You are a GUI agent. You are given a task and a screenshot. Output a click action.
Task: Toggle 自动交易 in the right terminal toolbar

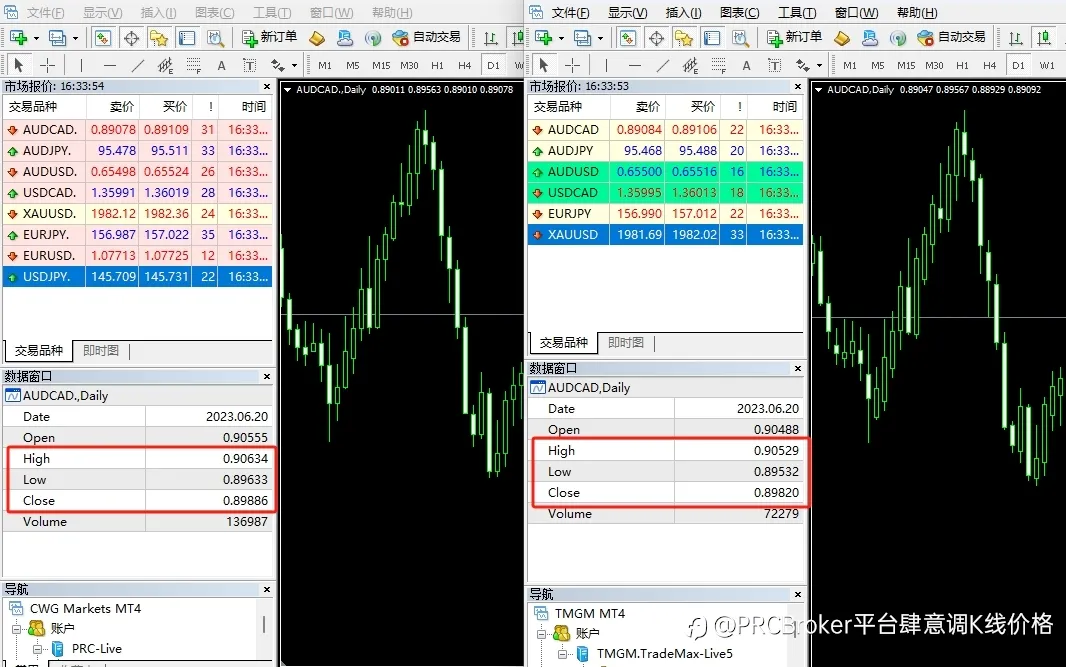coord(951,37)
